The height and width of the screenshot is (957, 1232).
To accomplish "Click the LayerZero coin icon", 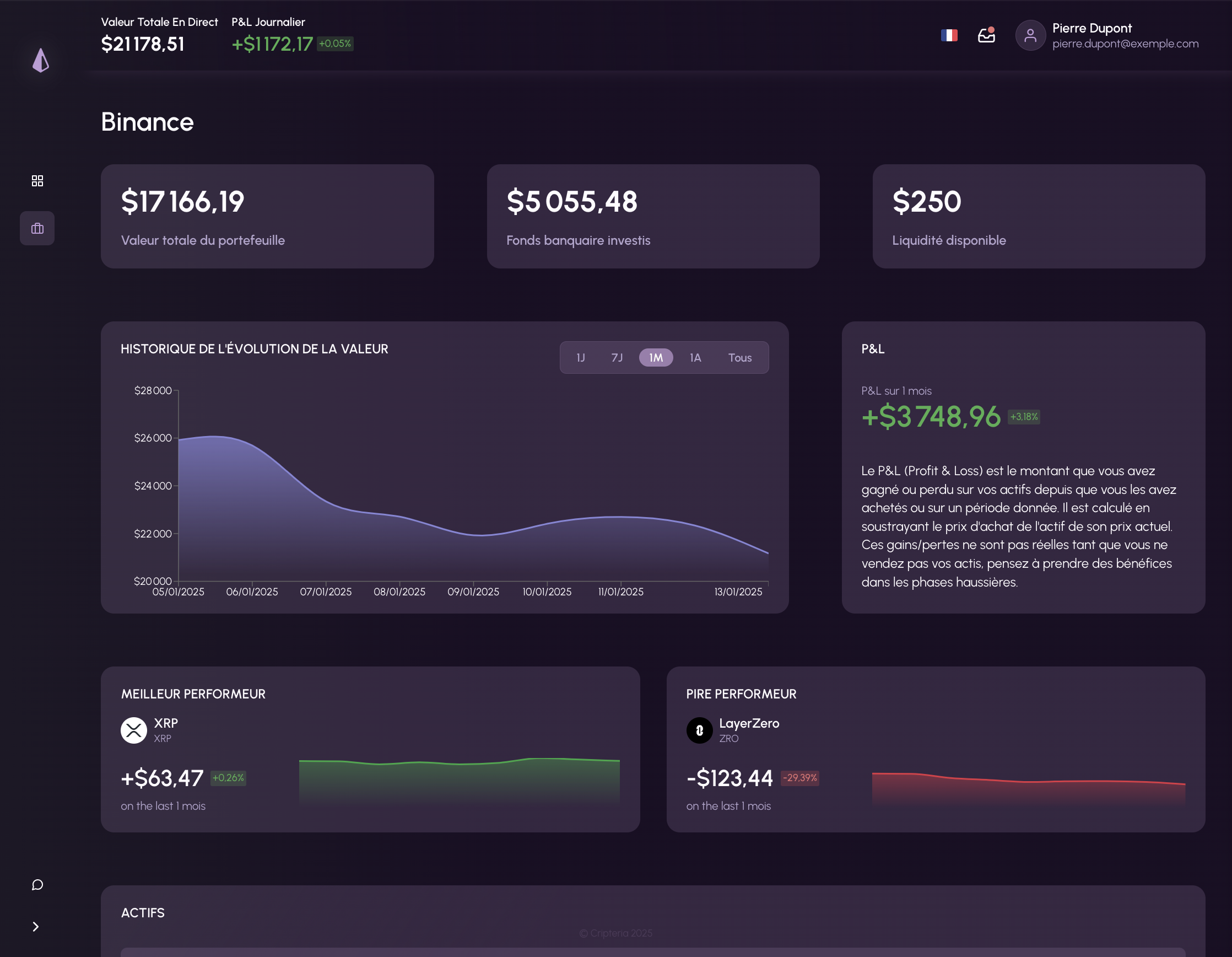I will coord(700,730).
